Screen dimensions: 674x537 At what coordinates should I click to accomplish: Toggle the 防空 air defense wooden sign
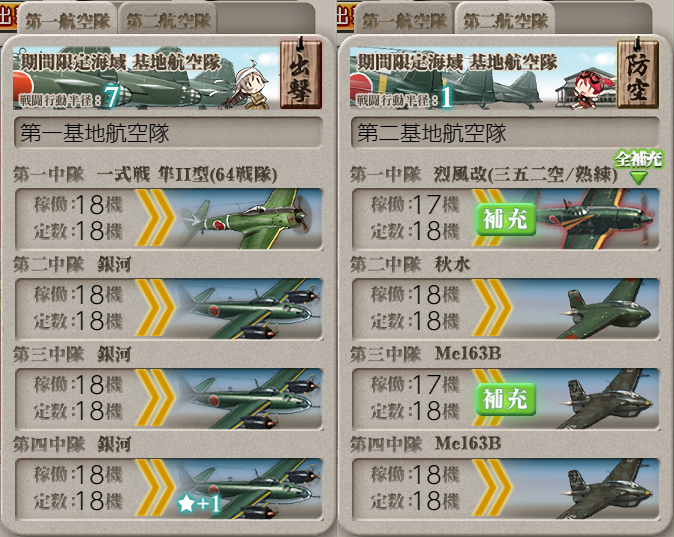638,73
